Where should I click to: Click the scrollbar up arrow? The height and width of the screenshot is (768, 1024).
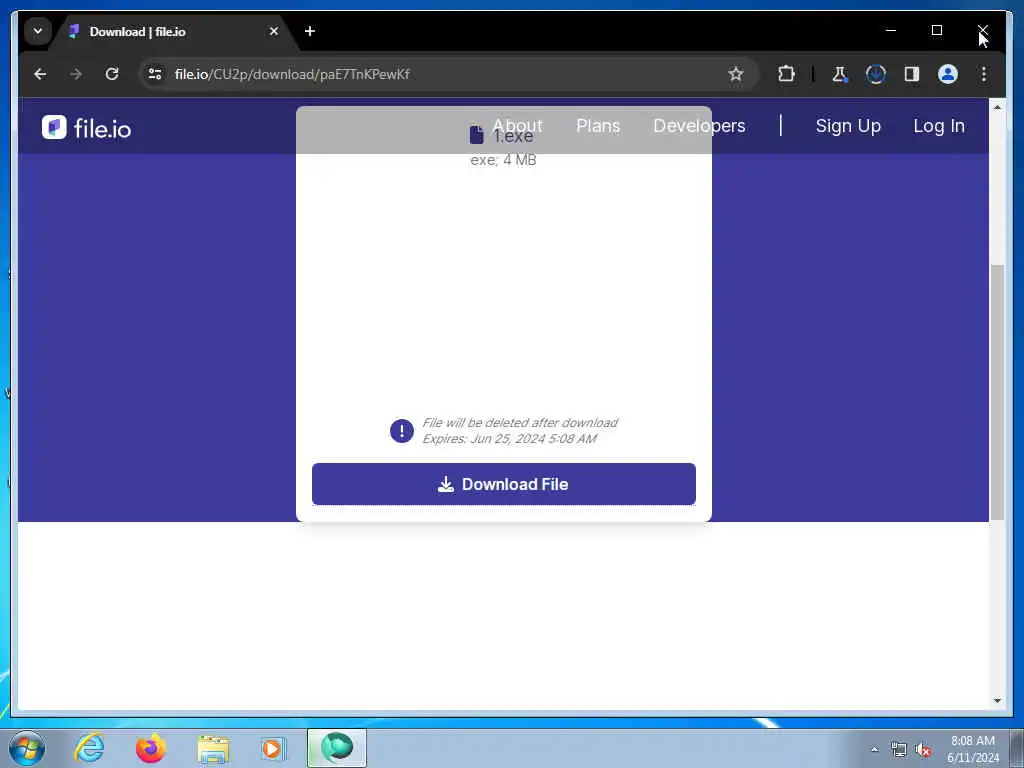pyautogui.click(x=997, y=106)
